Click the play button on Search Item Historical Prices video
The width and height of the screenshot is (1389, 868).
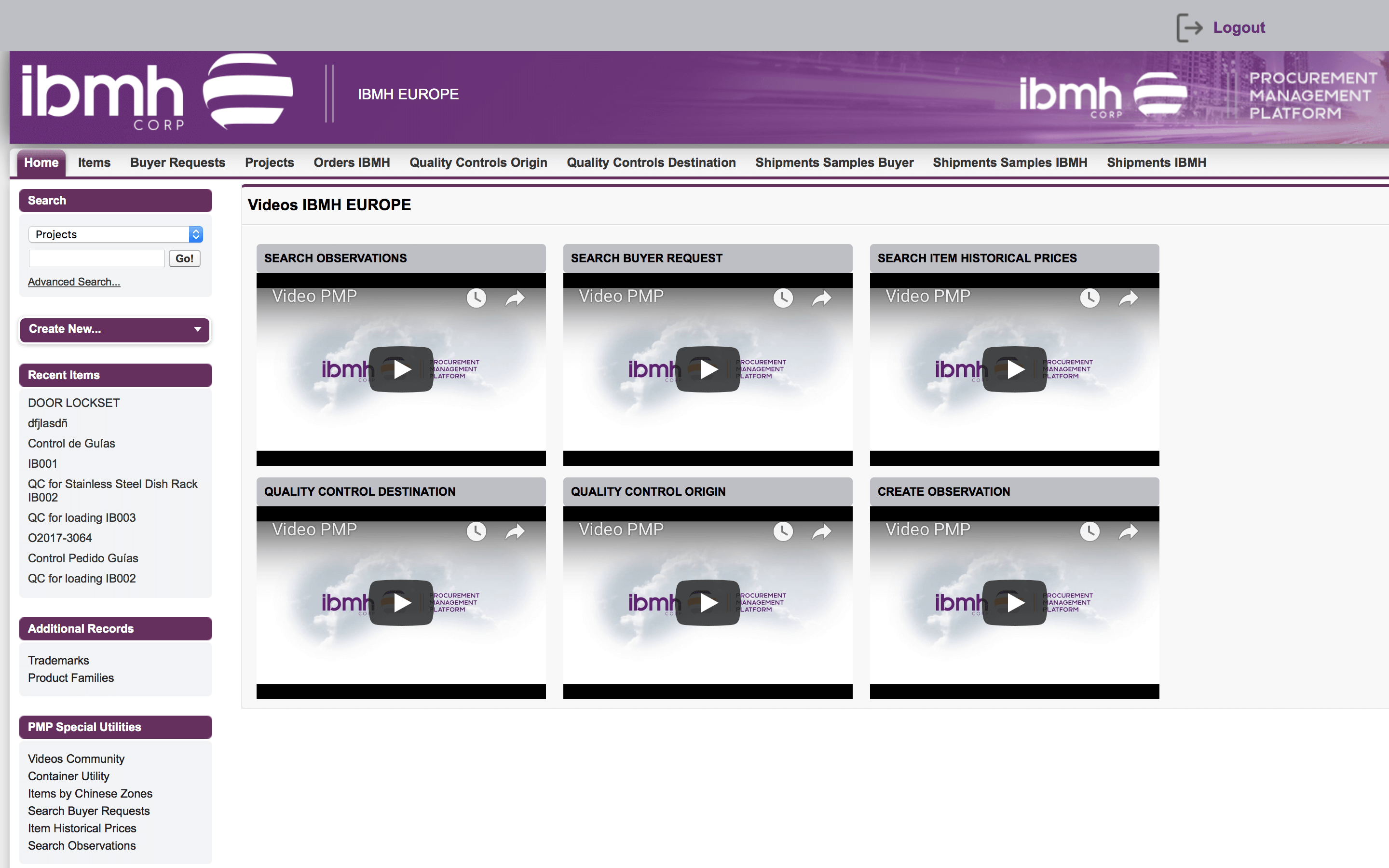(x=1013, y=368)
